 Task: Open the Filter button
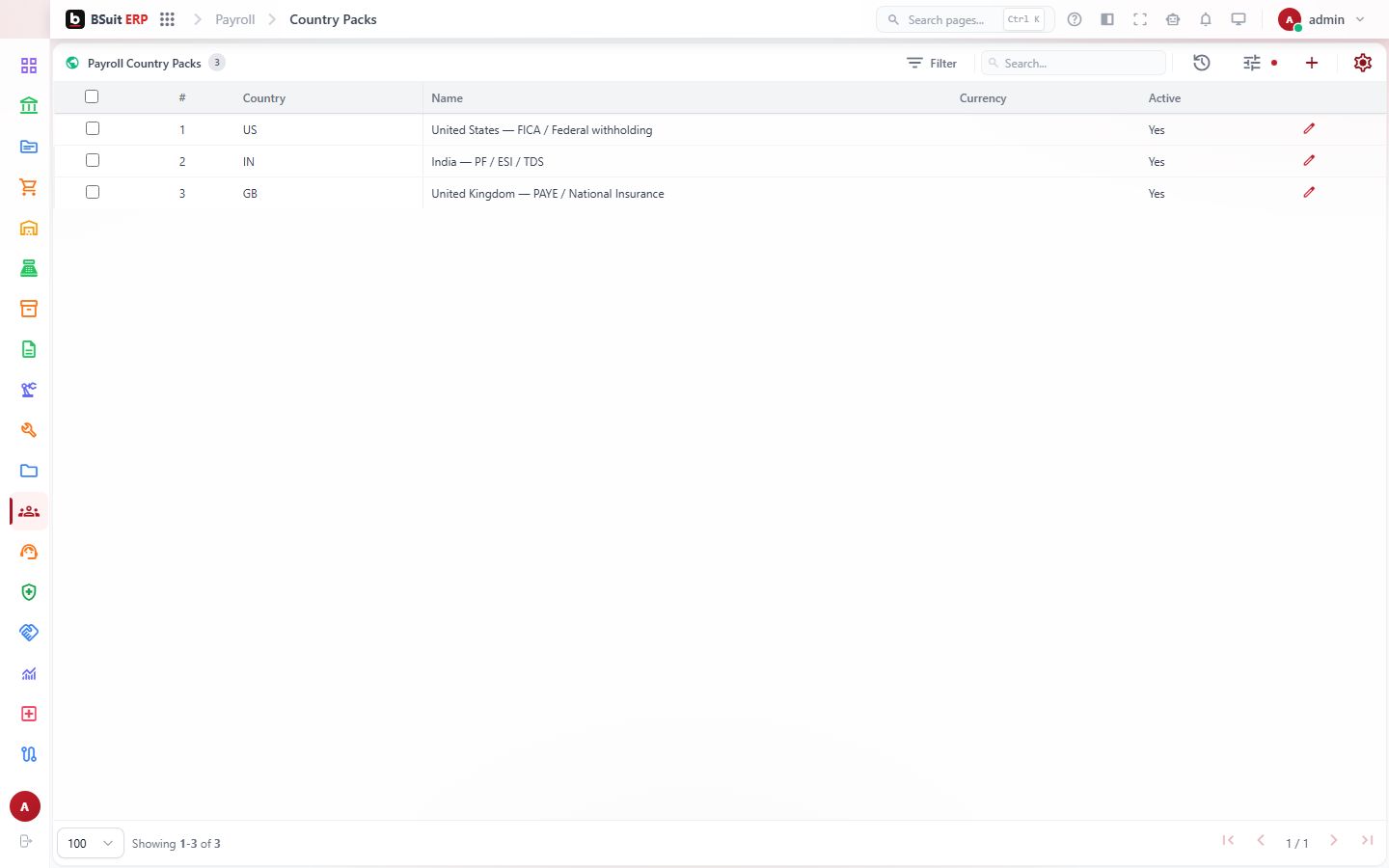[932, 63]
